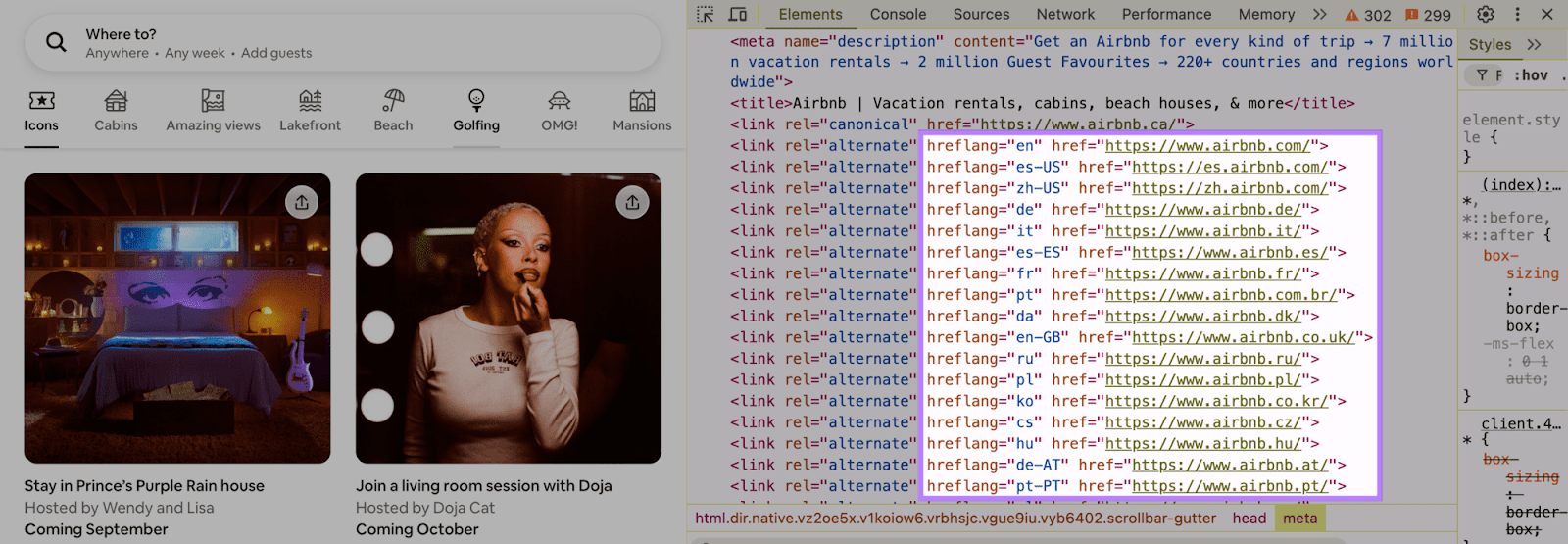This screenshot has width=1568, height=544.
Task: Open the https://www.airbnb.hu/ link
Action: point(1203,444)
